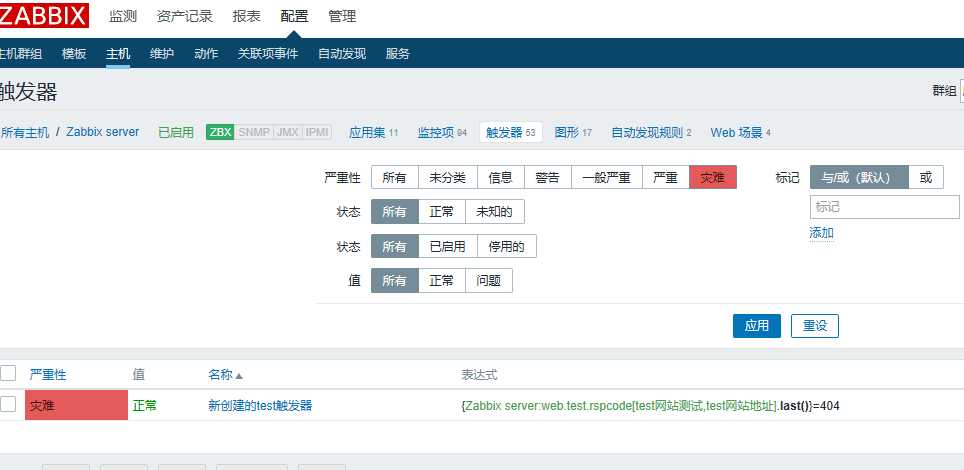The width and height of the screenshot is (964, 470).
Task: Set severity filter to 未分类
Action: coord(448,177)
